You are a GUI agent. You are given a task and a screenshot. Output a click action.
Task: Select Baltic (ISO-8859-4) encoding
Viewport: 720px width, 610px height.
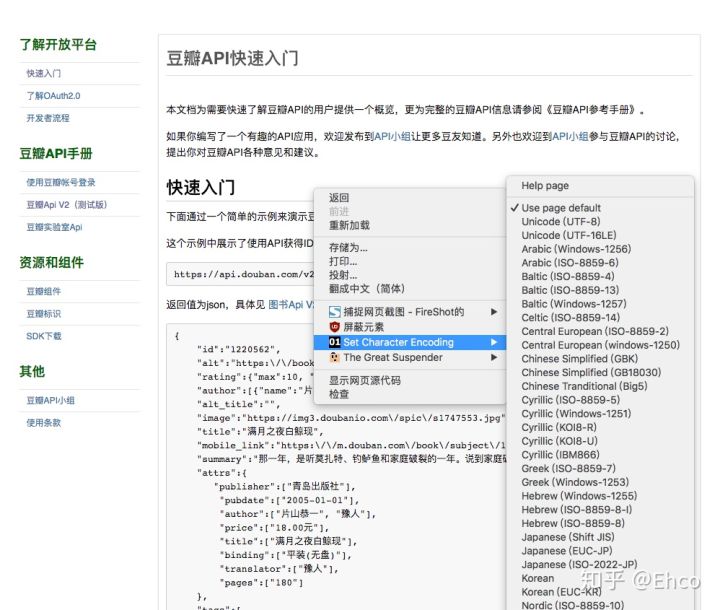click(x=568, y=277)
